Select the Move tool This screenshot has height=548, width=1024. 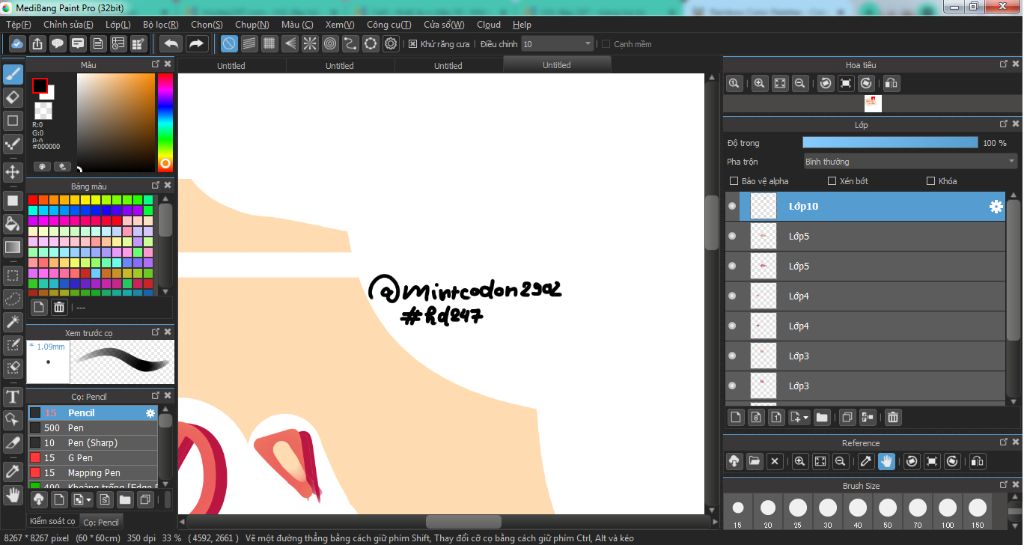click(x=12, y=172)
